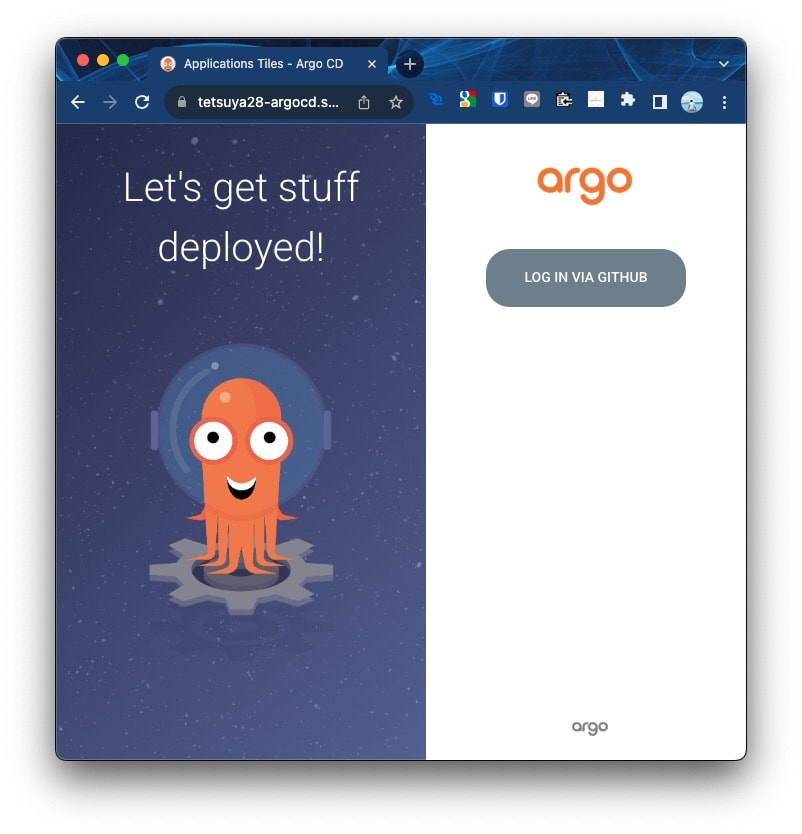Click the orange argo logo
This screenshot has height=834, width=802.
[x=584, y=185]
